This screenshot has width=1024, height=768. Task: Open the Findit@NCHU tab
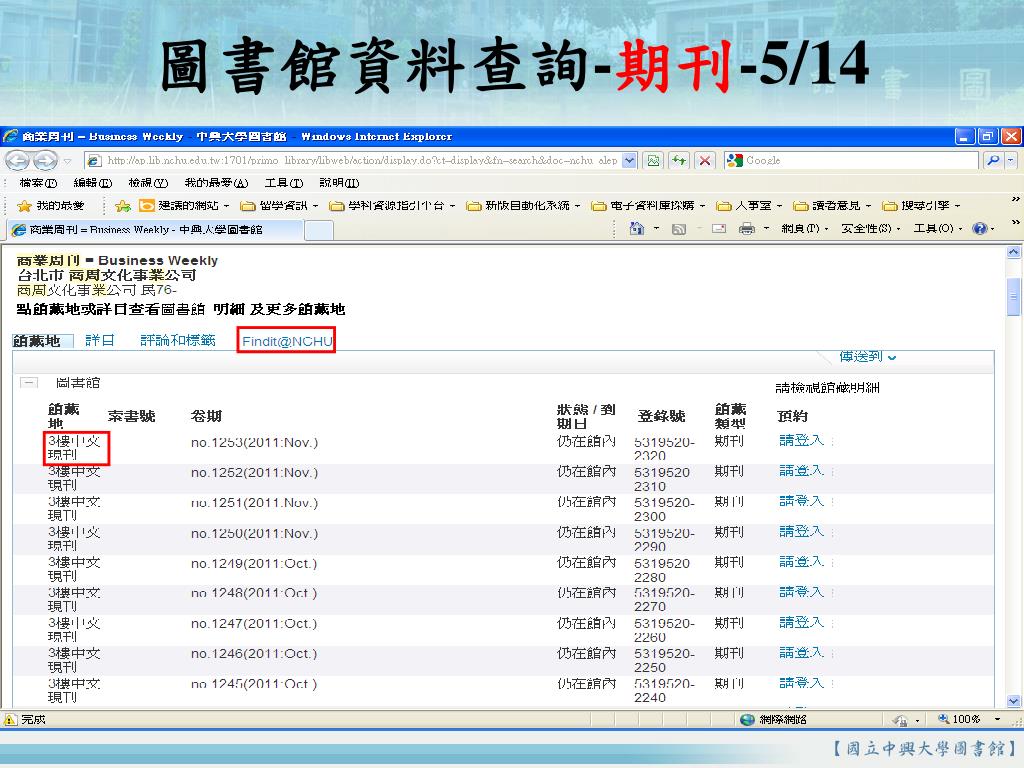click(287, 341)
